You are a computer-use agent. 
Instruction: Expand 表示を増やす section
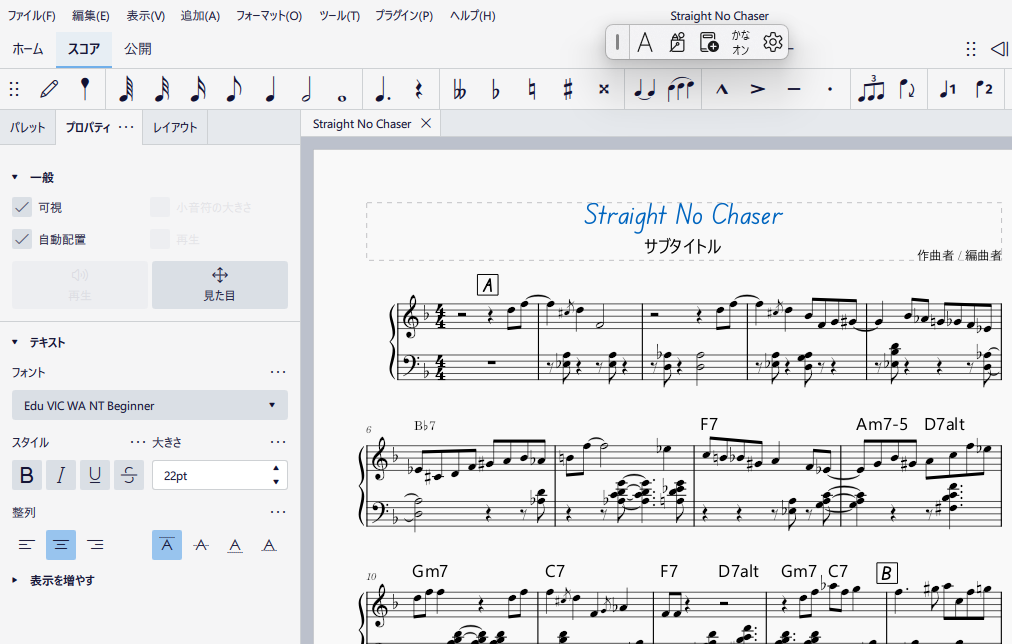pos(15,580)
